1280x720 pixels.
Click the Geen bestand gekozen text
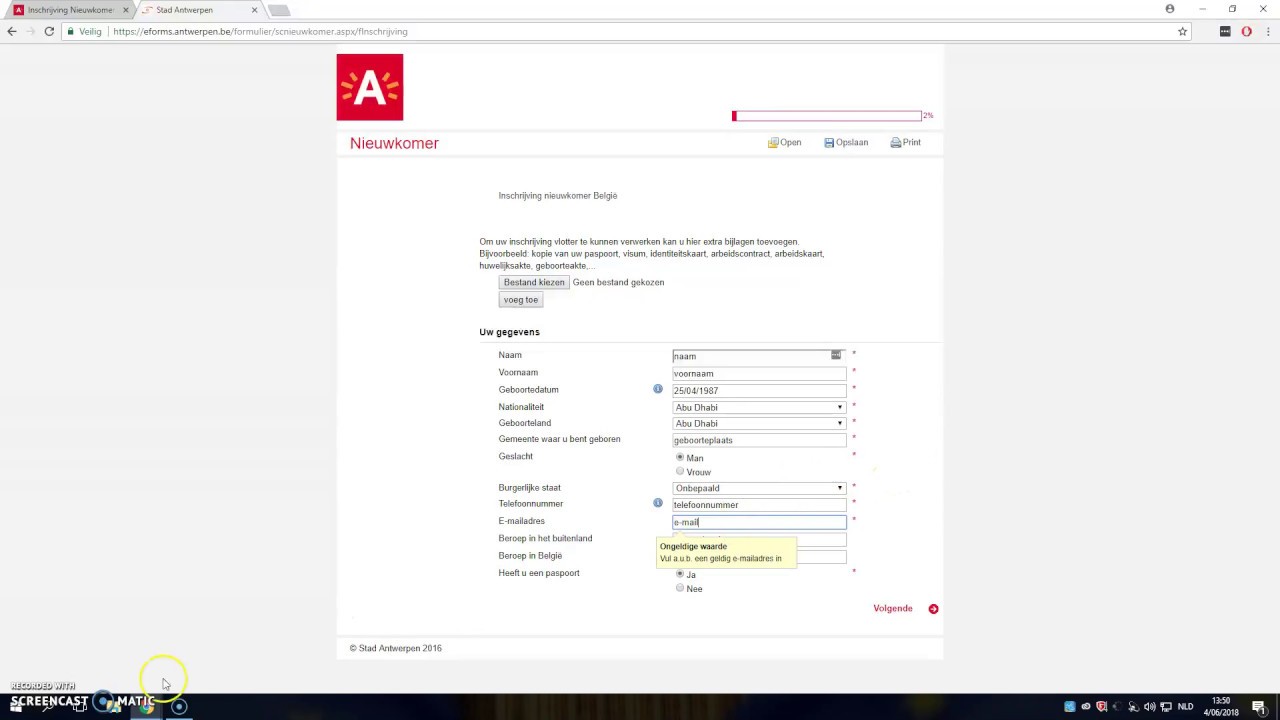click(x=618, y=282)
